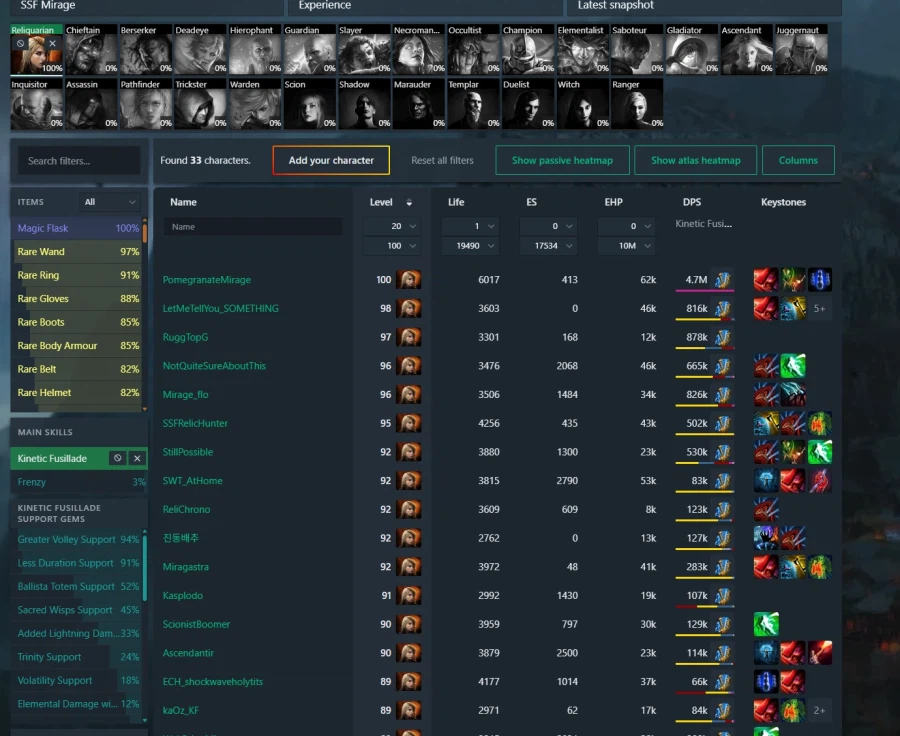900x736 pixels.
Task: Remove the Kinetic Fusillade skill filter
Action: [138, 458]
